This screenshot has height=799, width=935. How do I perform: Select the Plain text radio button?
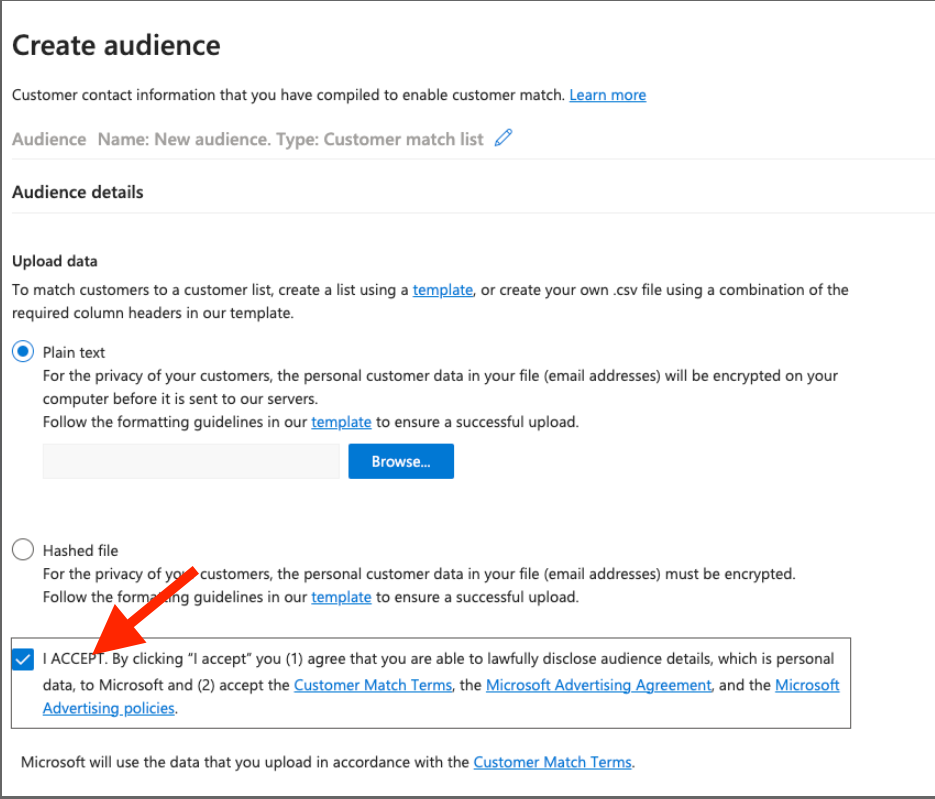[23, 352]
